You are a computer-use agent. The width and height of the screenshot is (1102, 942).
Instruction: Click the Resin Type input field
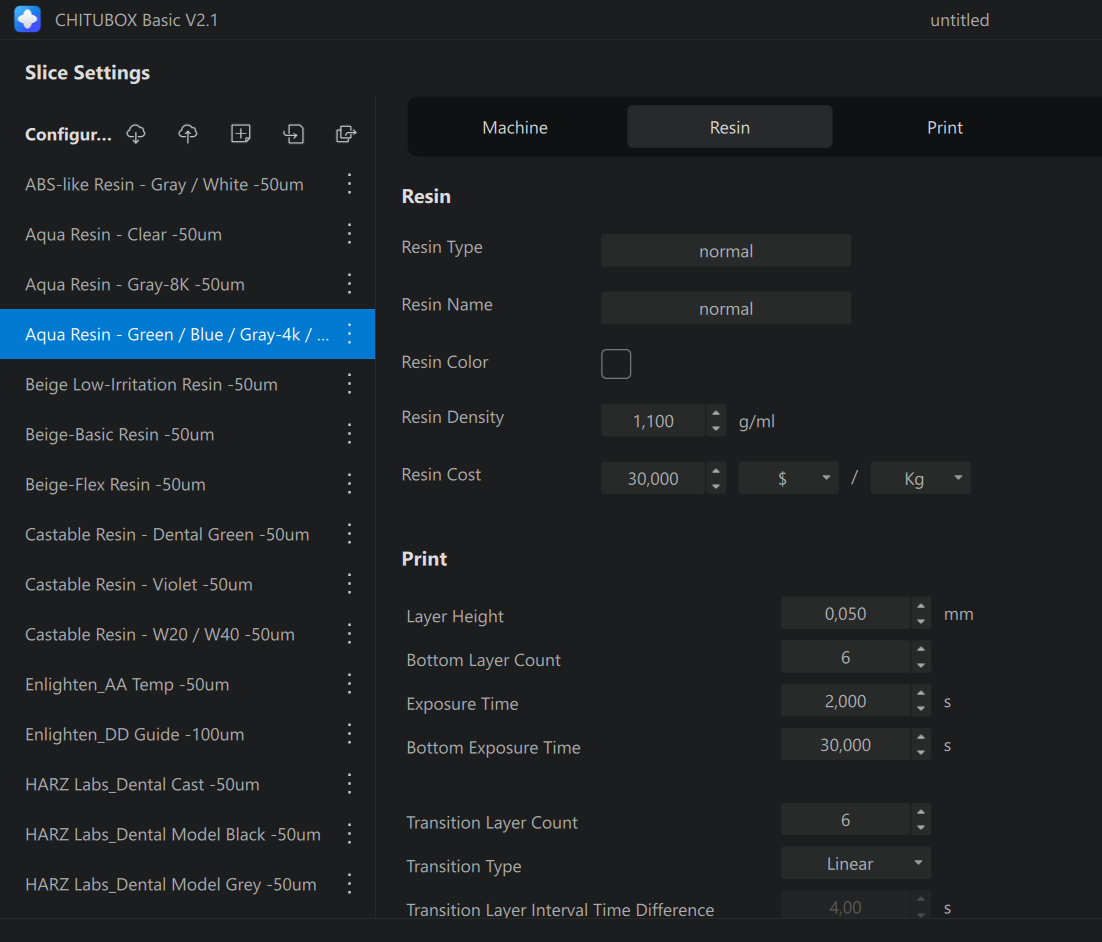tap(725, 250)
